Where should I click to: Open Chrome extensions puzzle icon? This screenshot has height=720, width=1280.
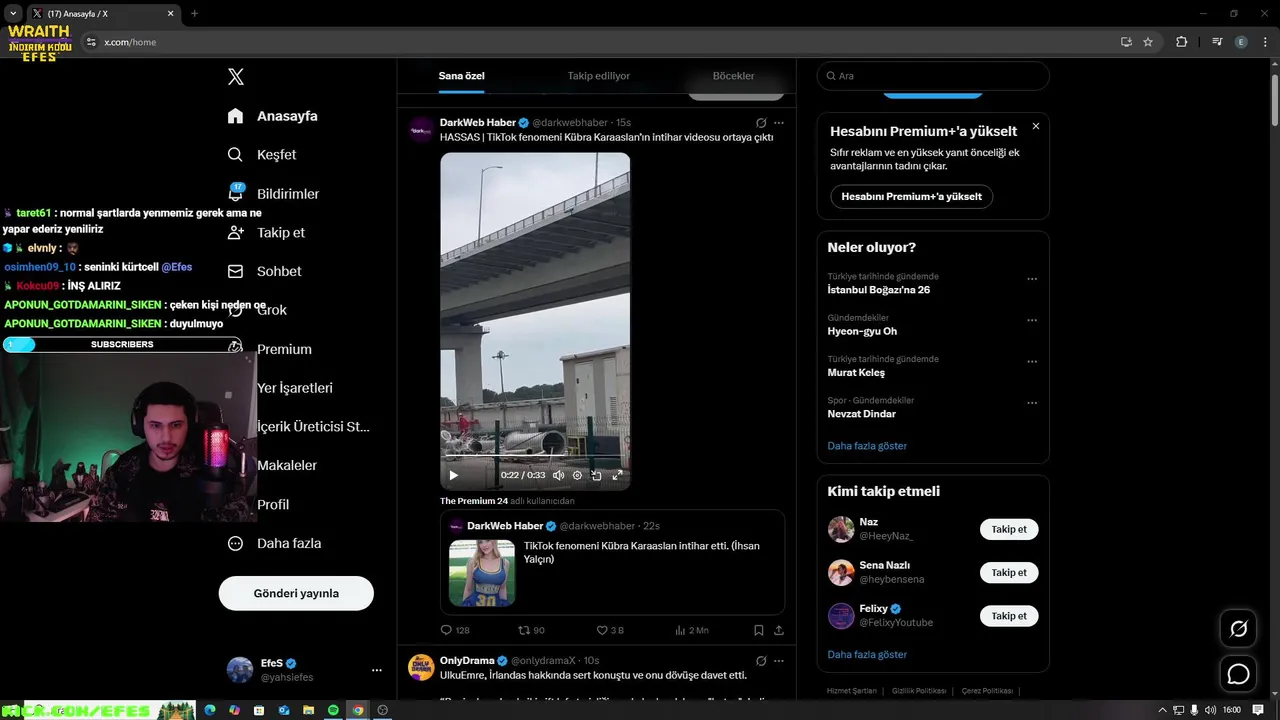click(1181, 42)
